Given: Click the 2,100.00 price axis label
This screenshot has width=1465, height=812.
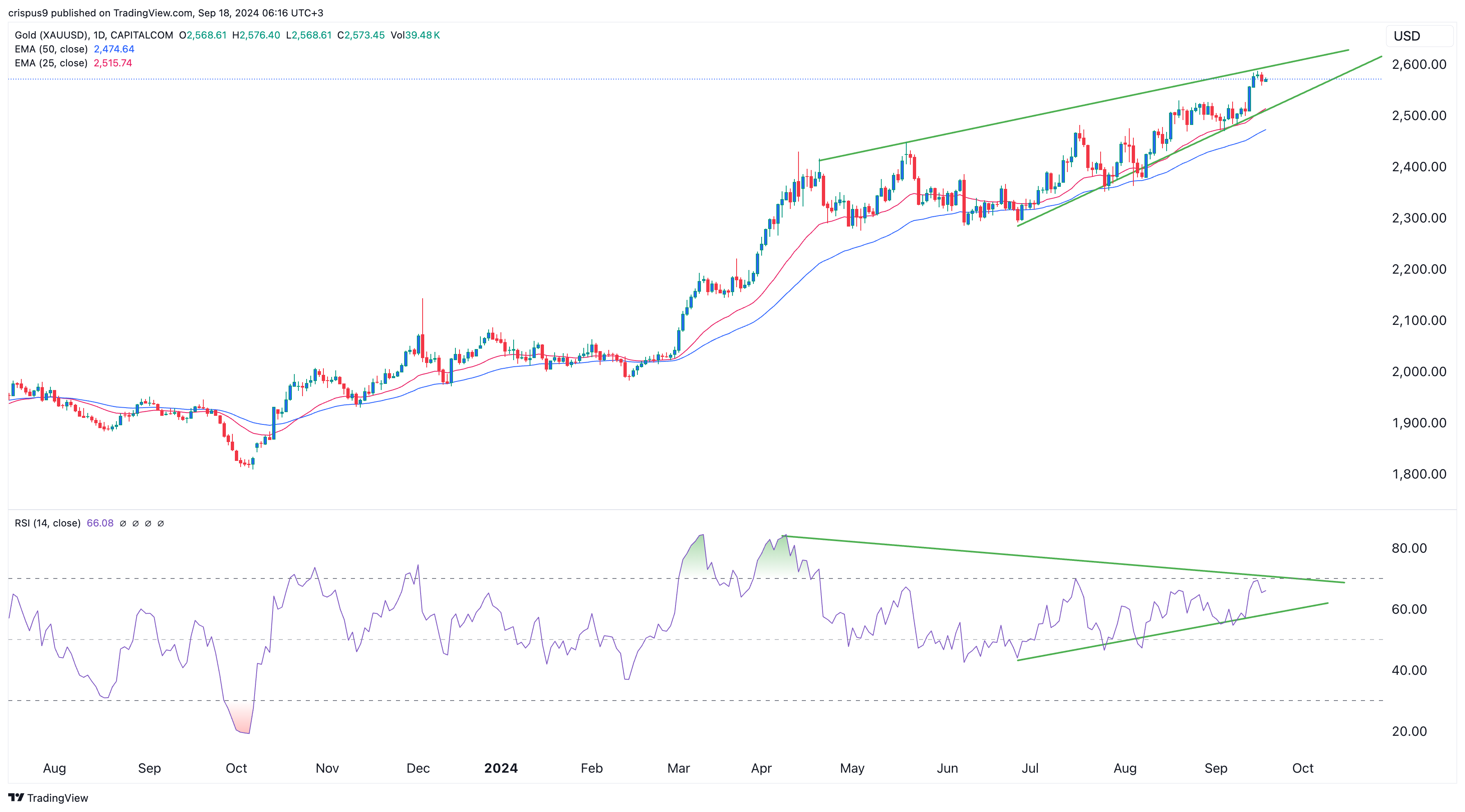Looking at the screenshot, I should [1419, 320].
